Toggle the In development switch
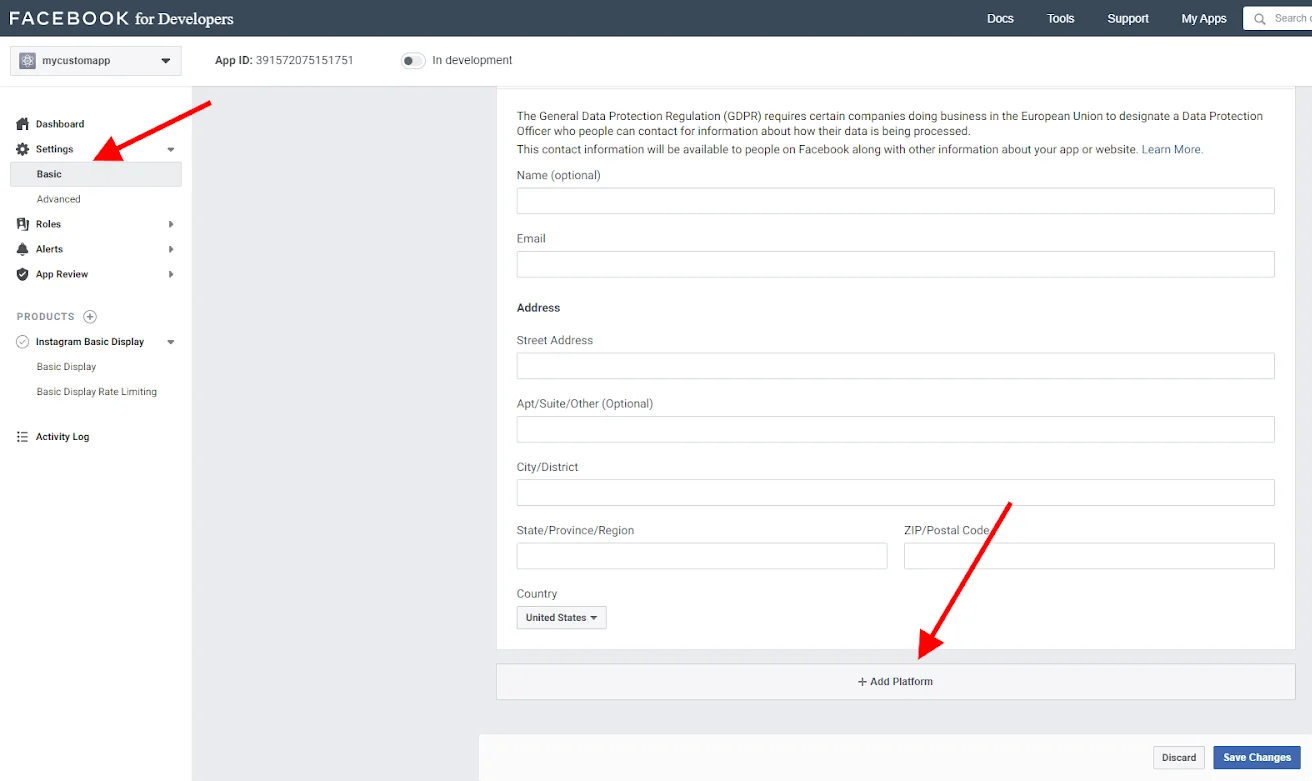This screenshot has width=1312, height=781. tap(413, 61)
